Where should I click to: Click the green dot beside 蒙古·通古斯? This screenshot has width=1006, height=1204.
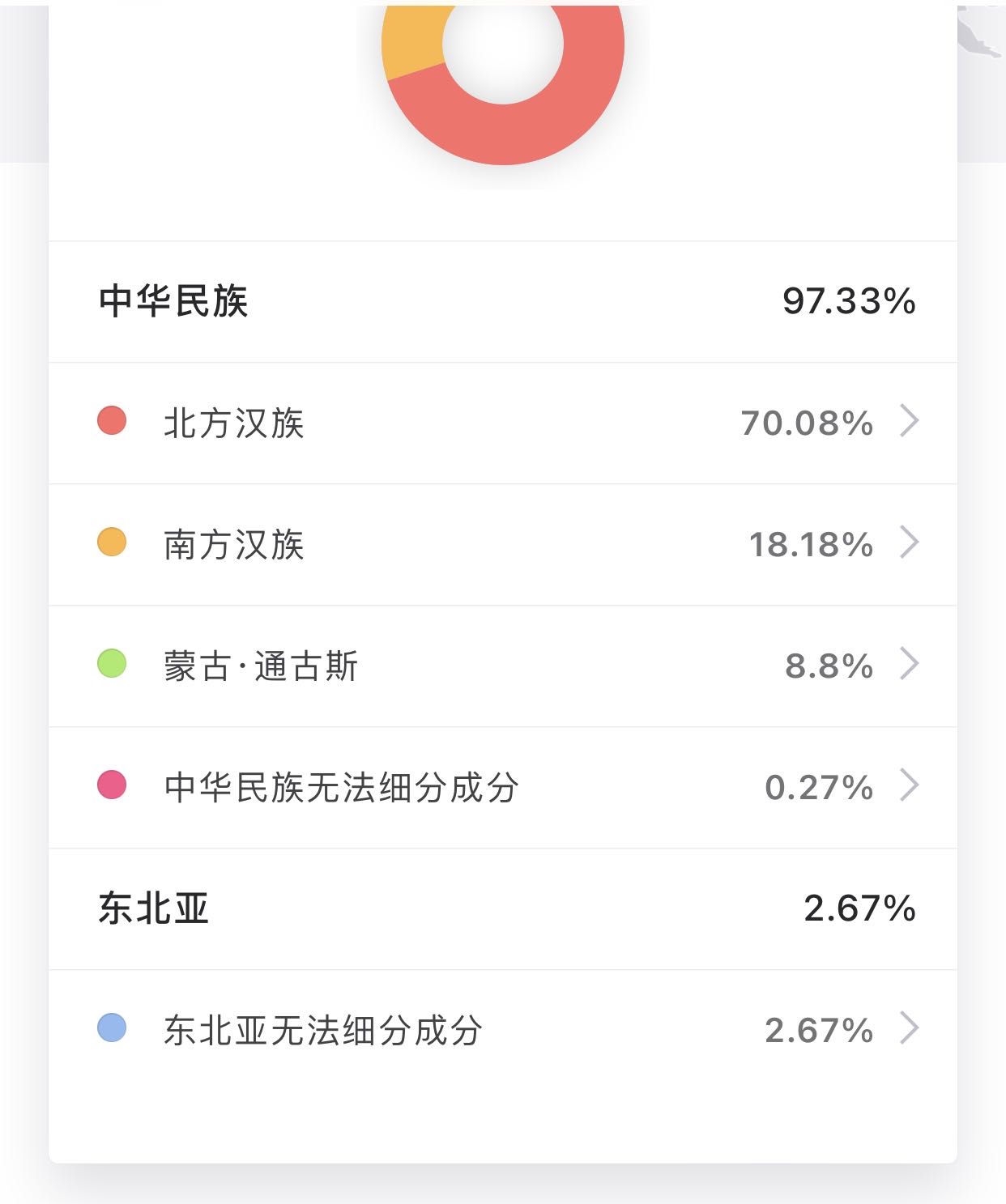click(x=112, y=664)
